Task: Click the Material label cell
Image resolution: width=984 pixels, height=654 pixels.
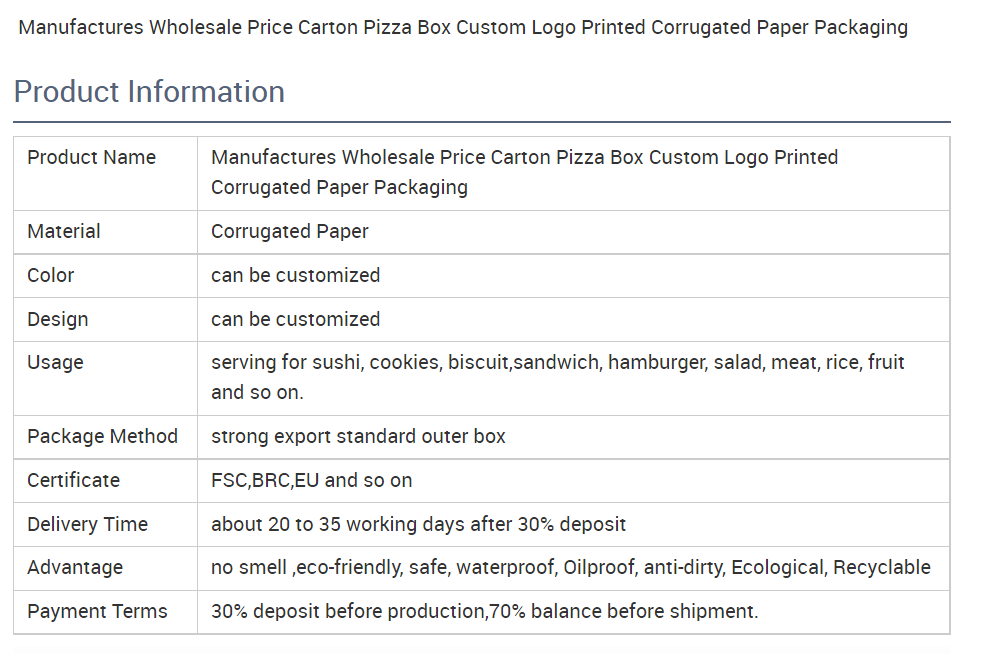Action: click(x=64, y=232)
